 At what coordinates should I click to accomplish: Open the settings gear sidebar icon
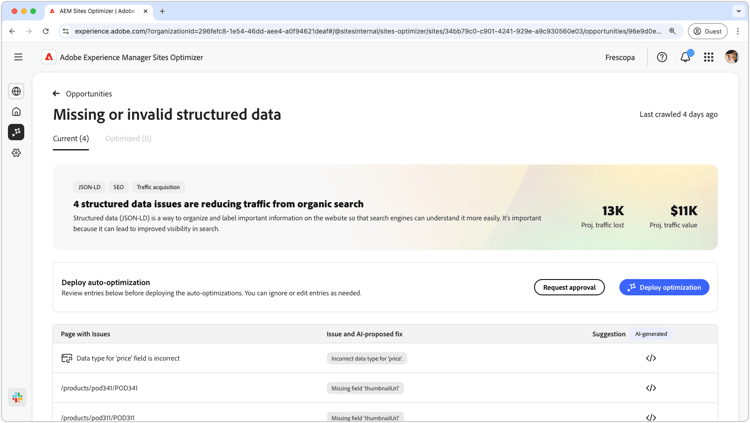coord(16,153)
